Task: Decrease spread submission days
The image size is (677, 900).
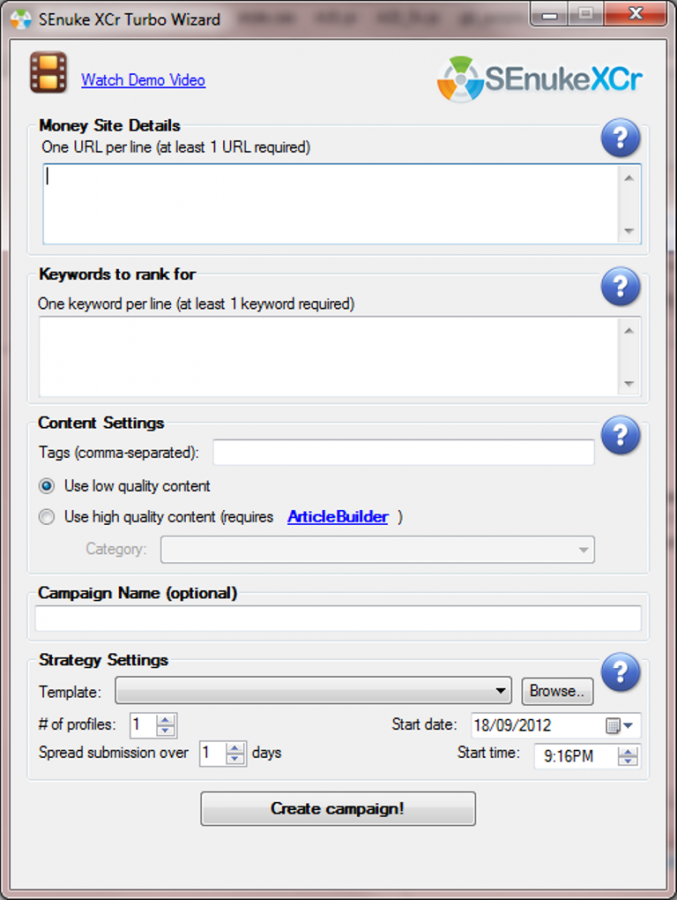Action: pos(235,759)
